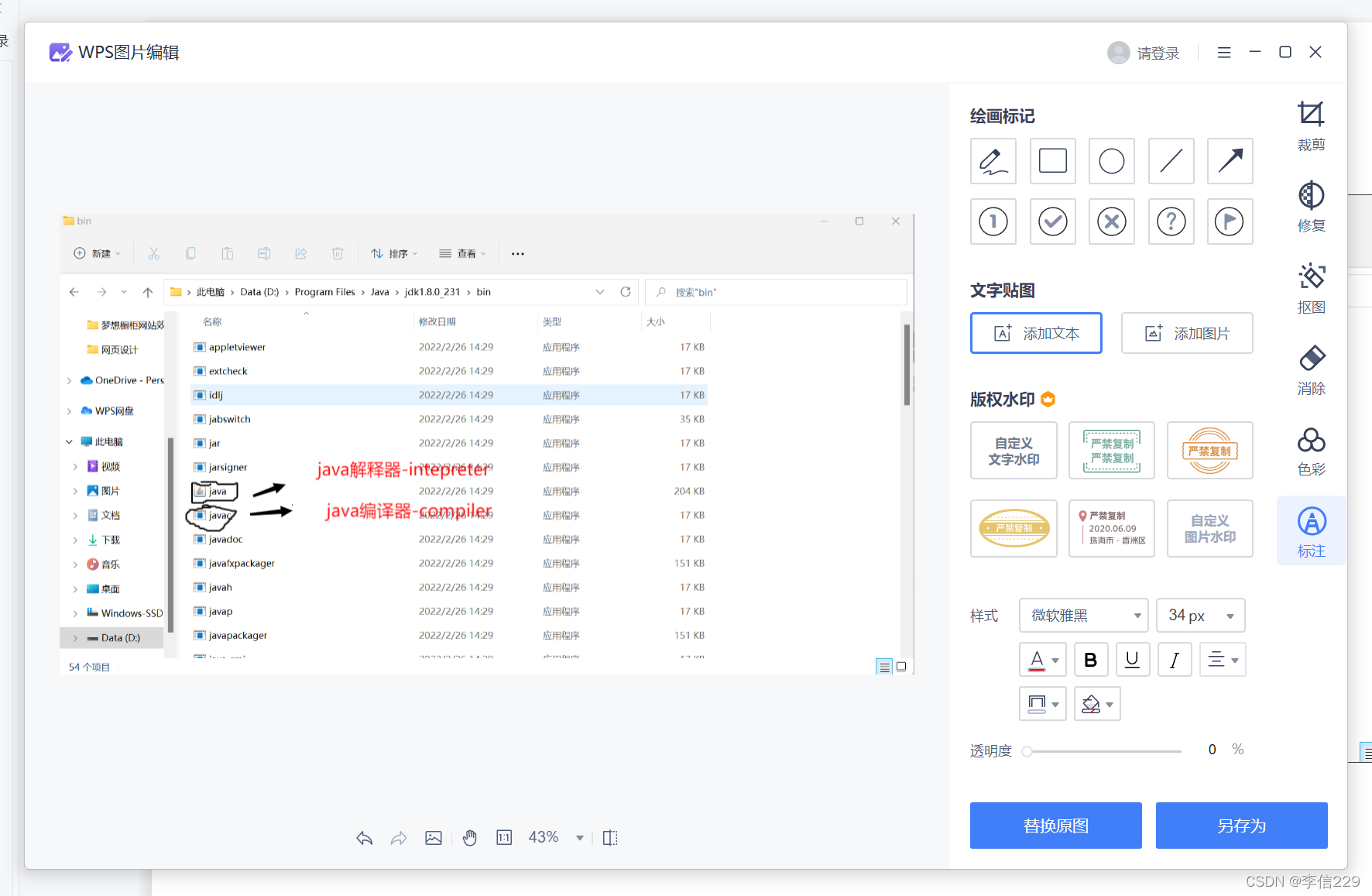Set zoom to 1:1 actual size

[x=504, y=837]
